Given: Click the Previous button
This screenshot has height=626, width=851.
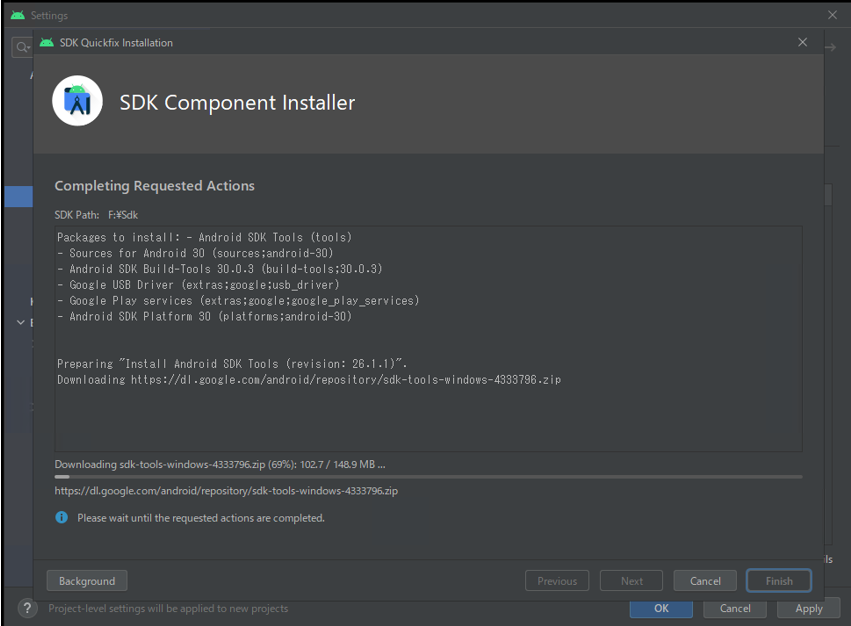Looking at the screenshot, I should coord(557,580).
